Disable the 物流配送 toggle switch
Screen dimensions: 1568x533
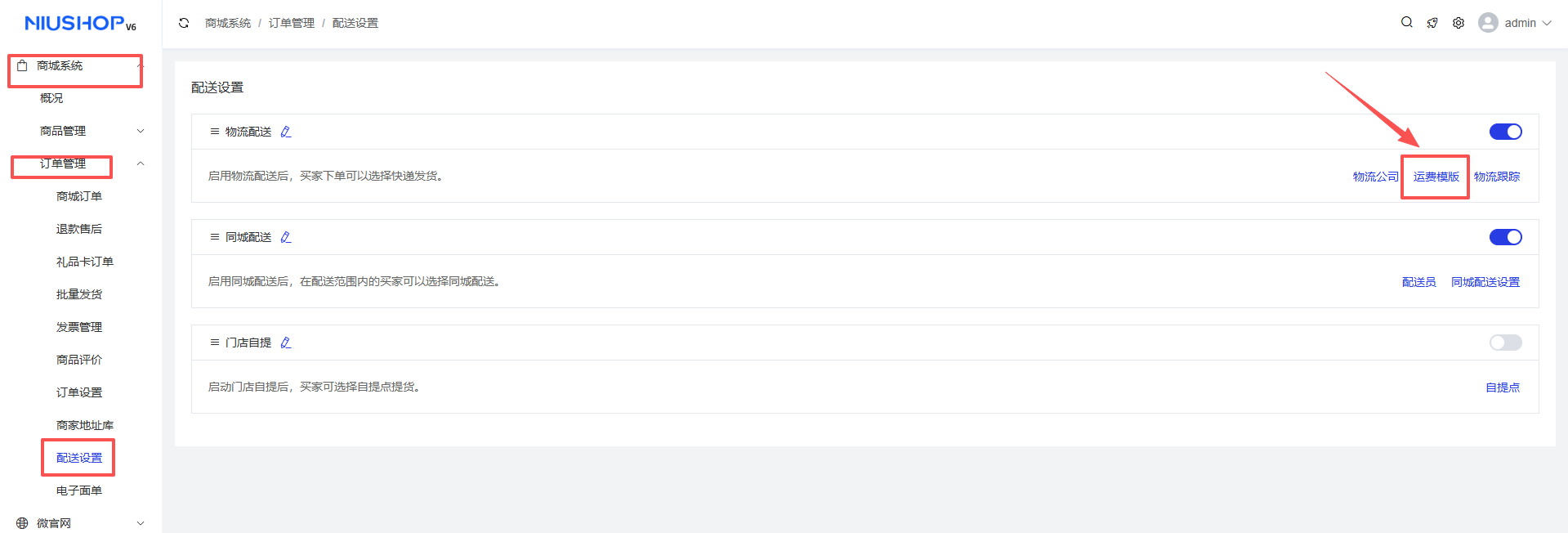point(1505,132)
